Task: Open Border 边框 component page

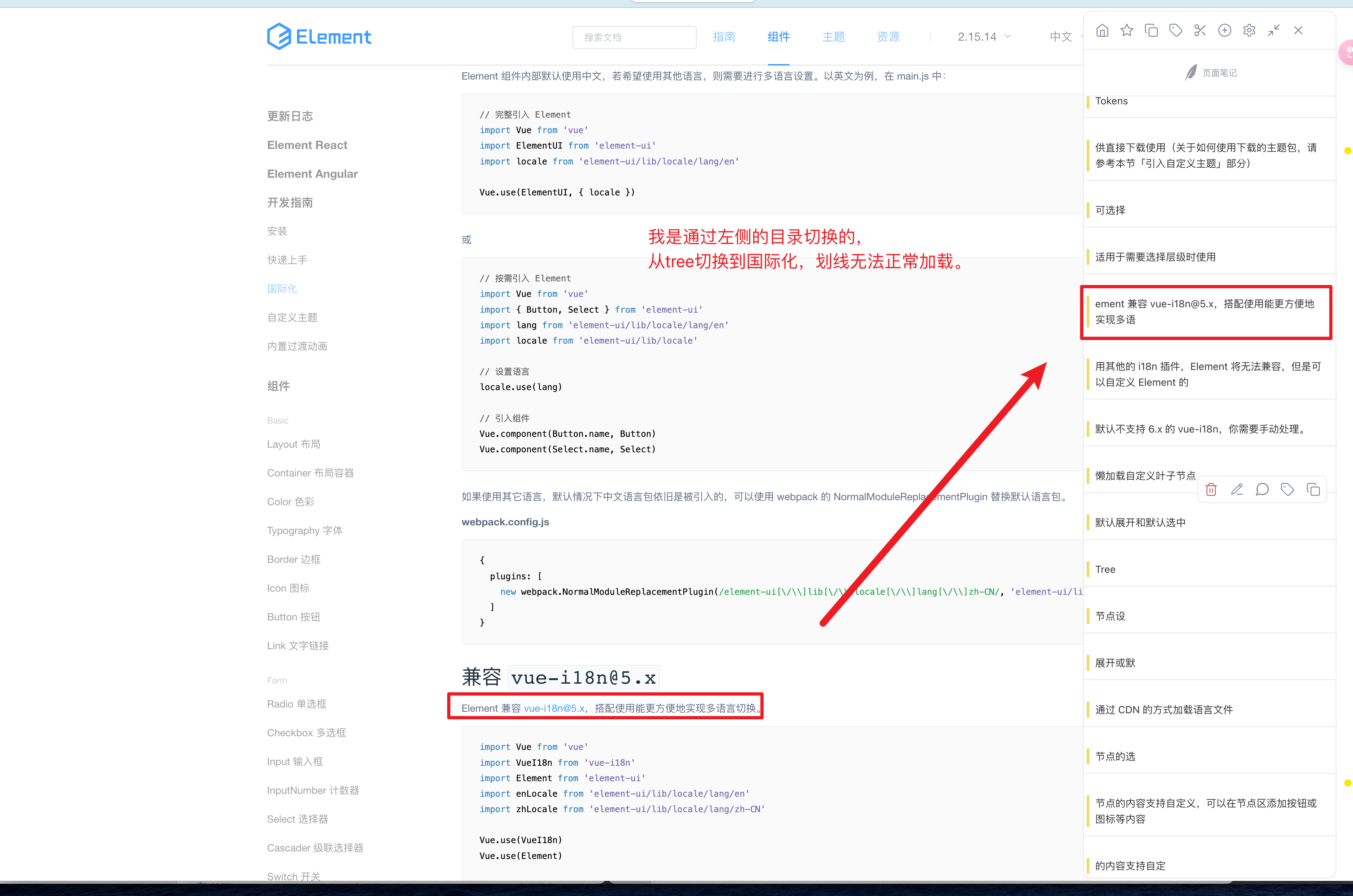Action: point(294,560)
